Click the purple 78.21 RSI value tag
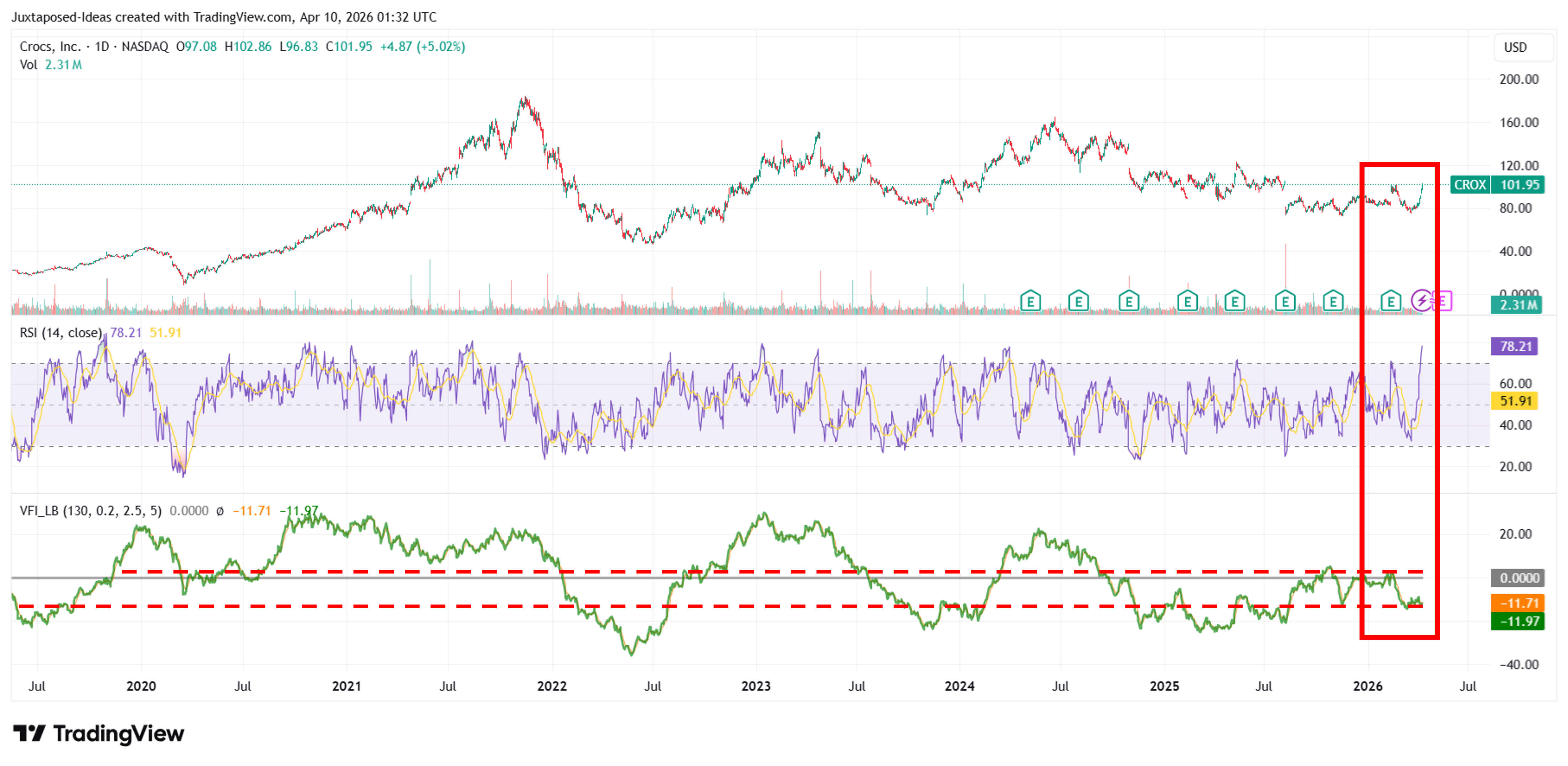 pos(1515,346)
